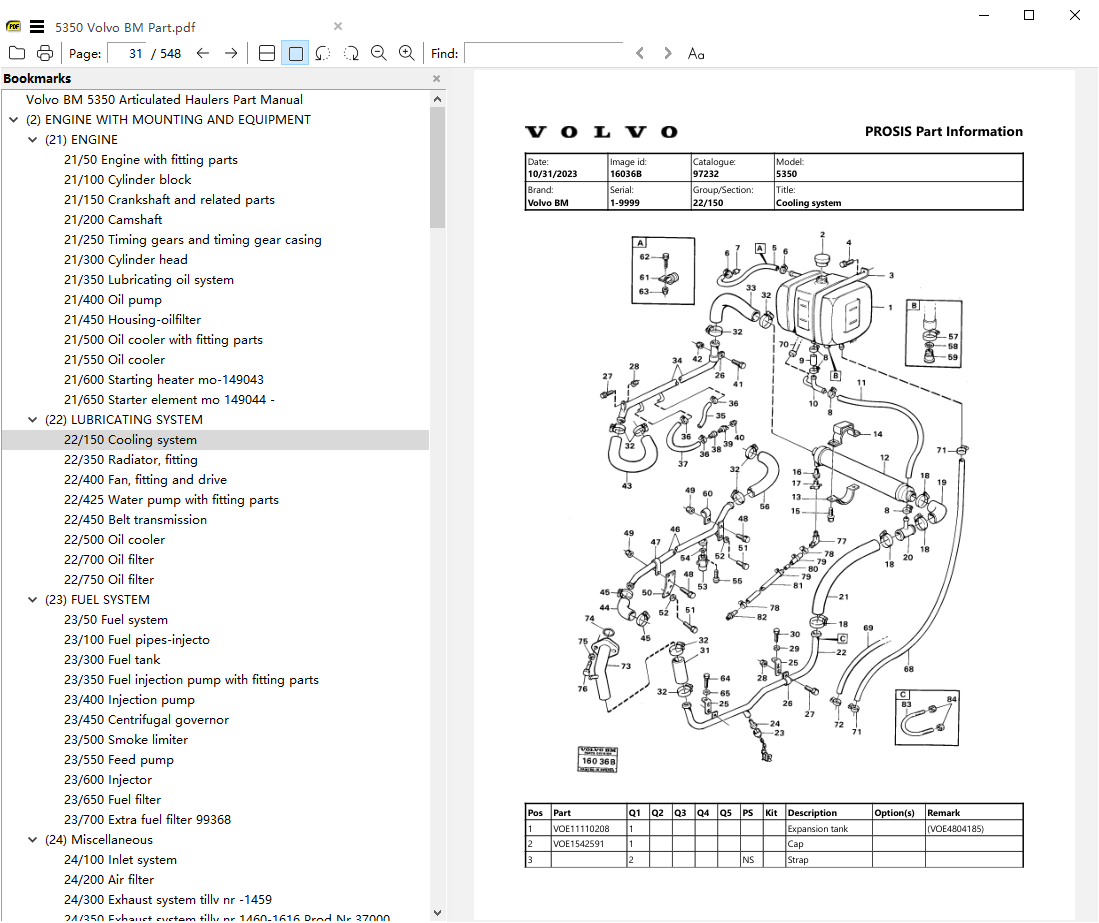1099x923 pixels.
Task: Open bookmark 23/300 Fuel tank
Action: 112,659
